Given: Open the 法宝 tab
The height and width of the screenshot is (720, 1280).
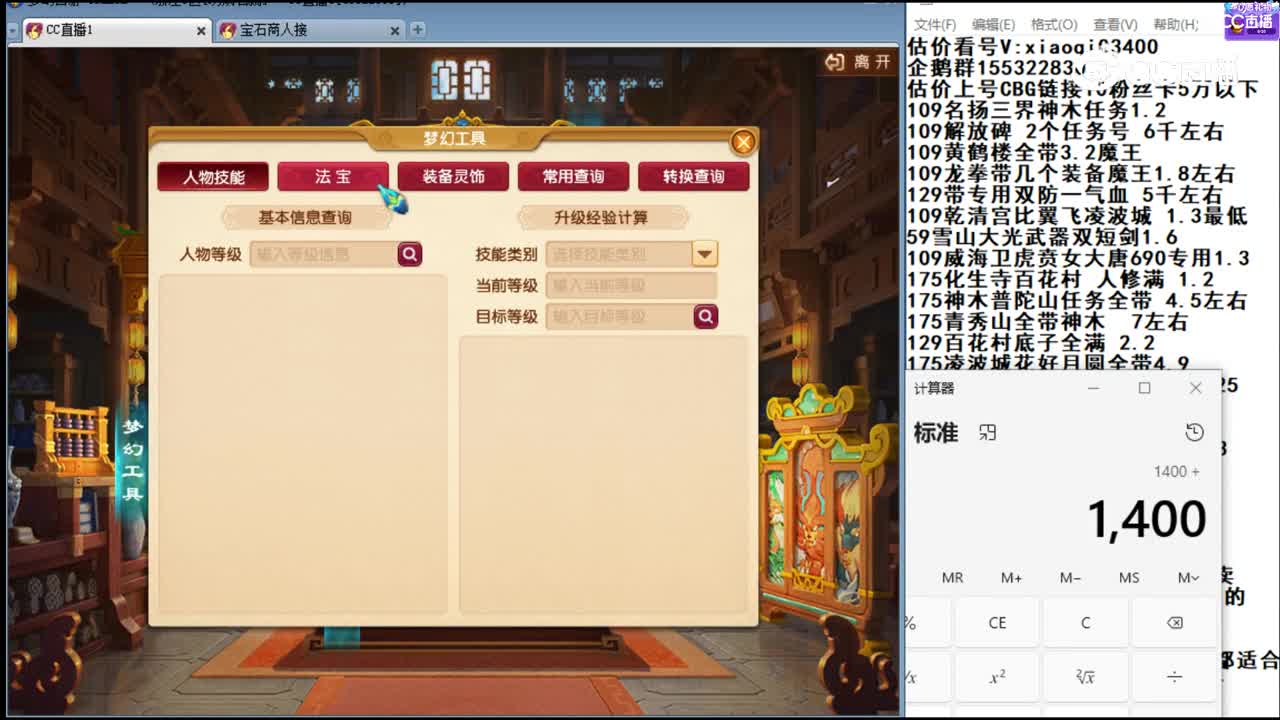Looking at the screenshot, I should pos(333,177).
